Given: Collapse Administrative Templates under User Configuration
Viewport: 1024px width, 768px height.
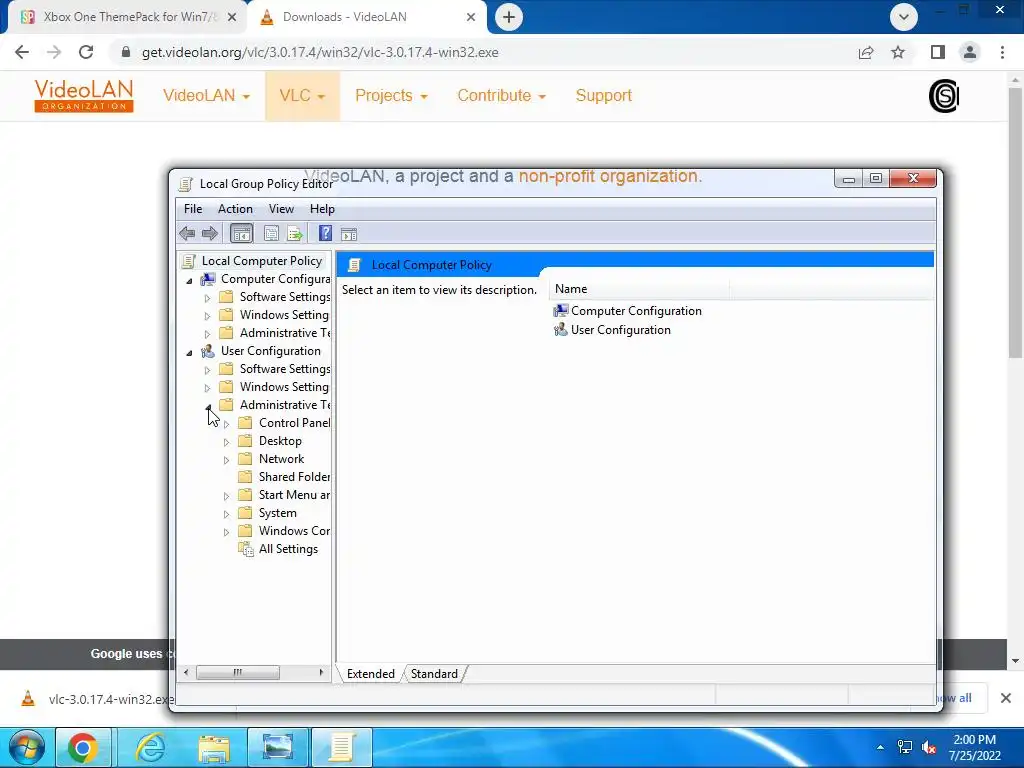Looking at the screenshot, I should tap(208, 407).
